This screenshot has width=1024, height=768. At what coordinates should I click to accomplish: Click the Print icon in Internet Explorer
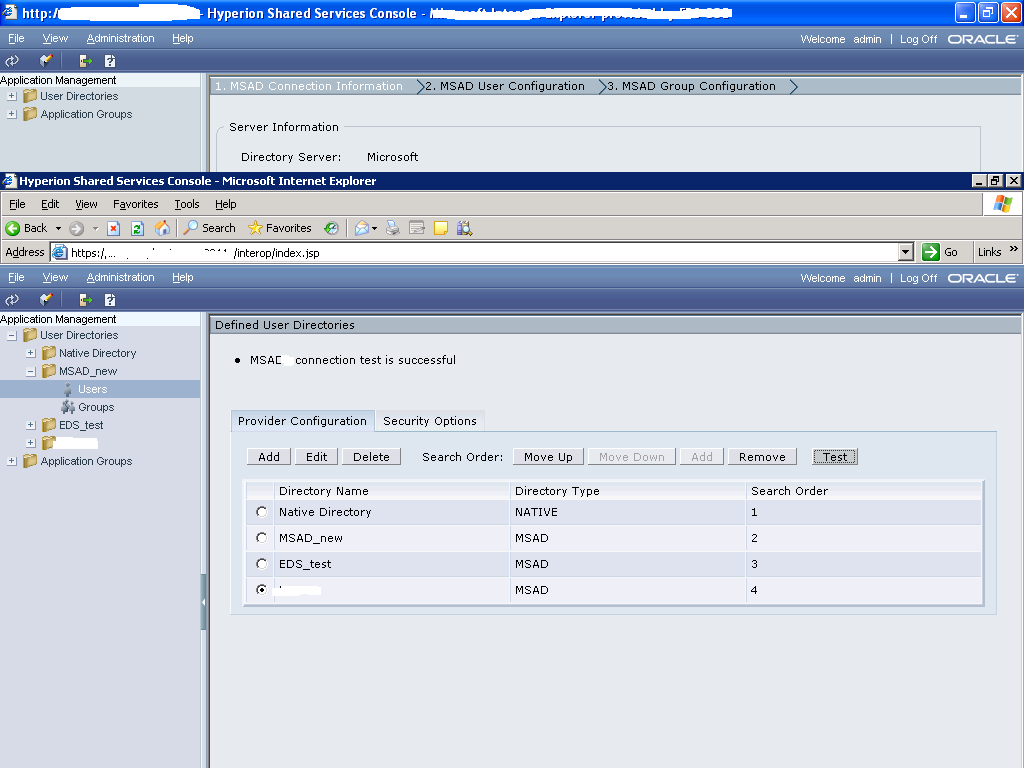pos(392,228)
